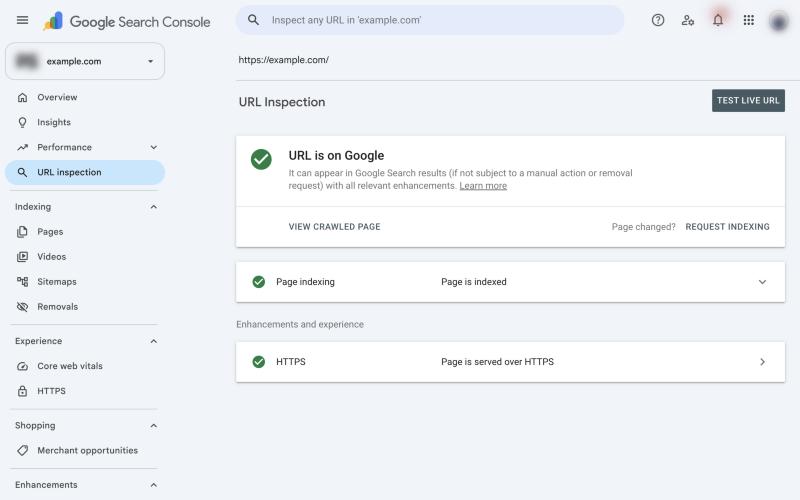Open the example.com property selector dropdown
The height and width of the screenshot is (500, 800).
pyautogui.click(x=85, y=61)
